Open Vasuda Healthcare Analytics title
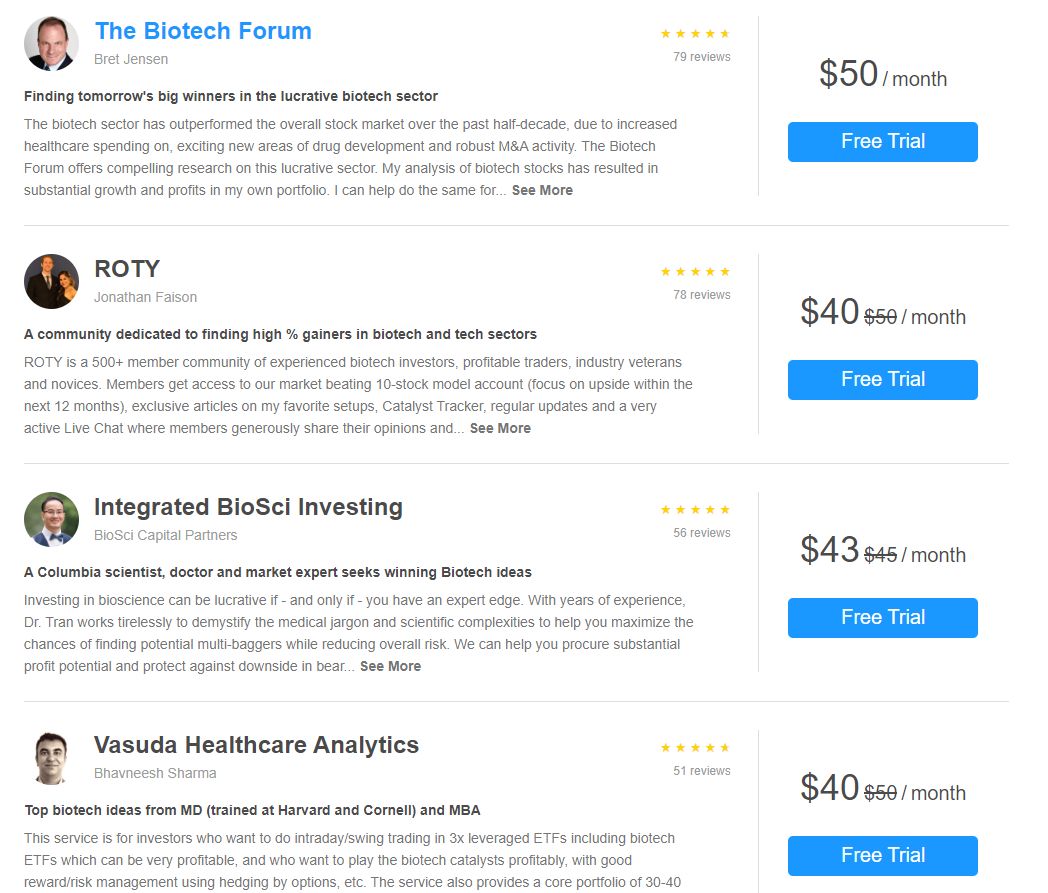This screenshot has height=893, width=1048. coord(256,745)
